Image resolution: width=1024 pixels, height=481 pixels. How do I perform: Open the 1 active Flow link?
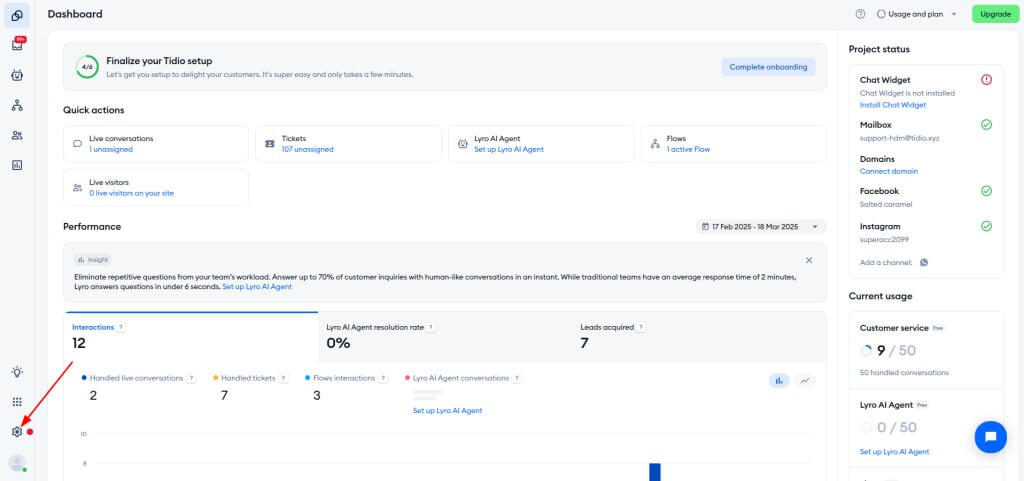click(x=688, y=149)
